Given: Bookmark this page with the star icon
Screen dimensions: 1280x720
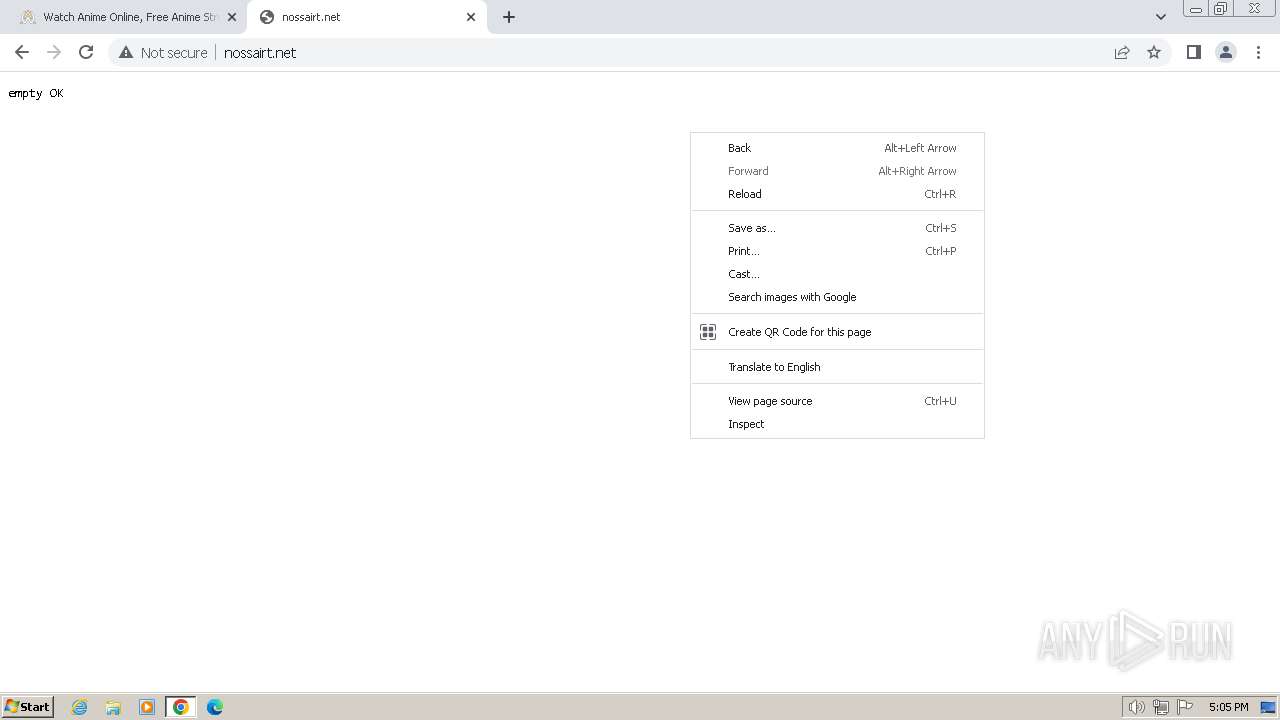Looking at the screenshot, I should coord(1154,53).
